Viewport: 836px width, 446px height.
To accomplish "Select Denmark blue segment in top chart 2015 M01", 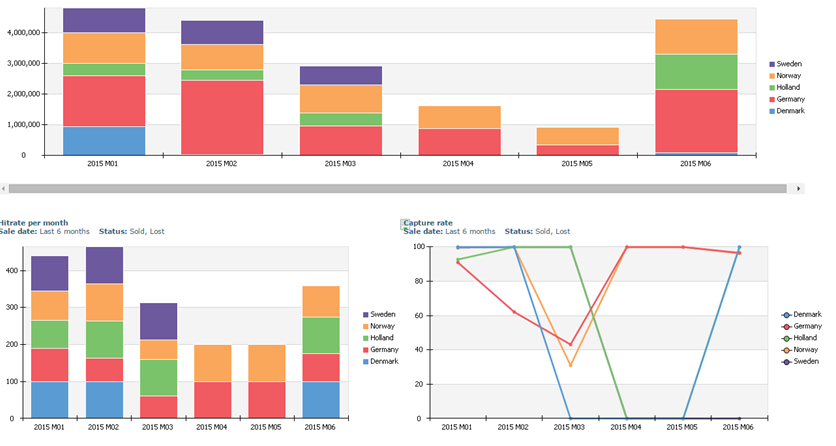I will coord(104,141).
